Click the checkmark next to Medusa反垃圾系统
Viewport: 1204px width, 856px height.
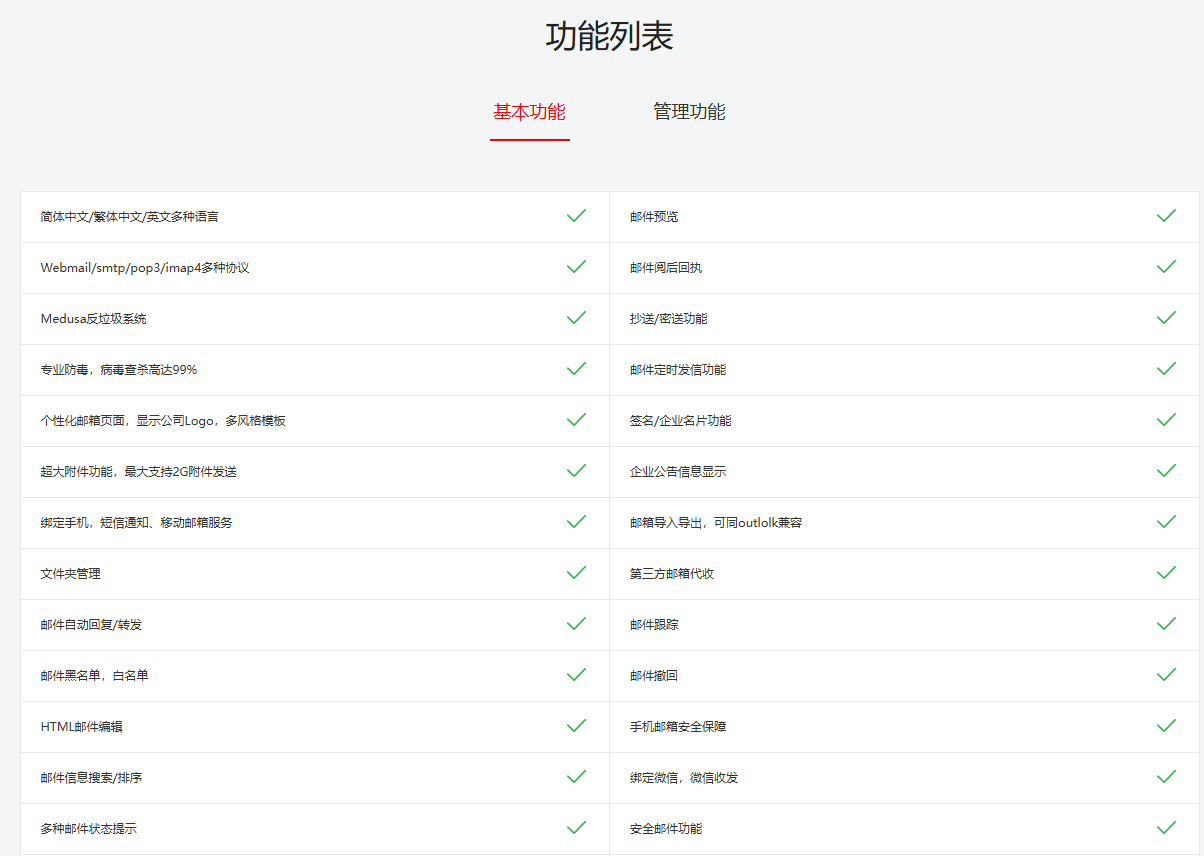(x=576, y=318)
